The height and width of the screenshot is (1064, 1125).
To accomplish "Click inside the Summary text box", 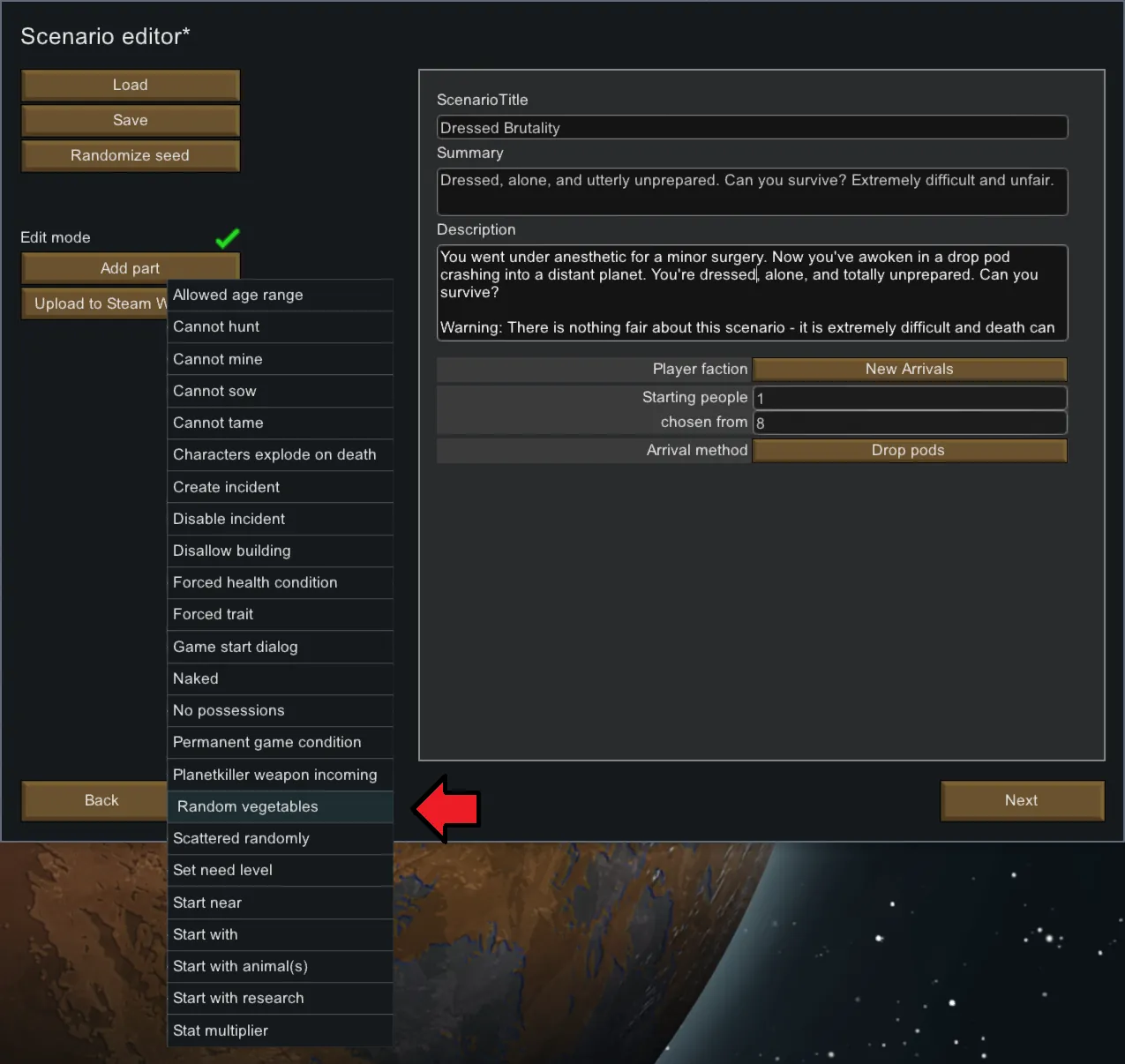I will tap(752, 191).
